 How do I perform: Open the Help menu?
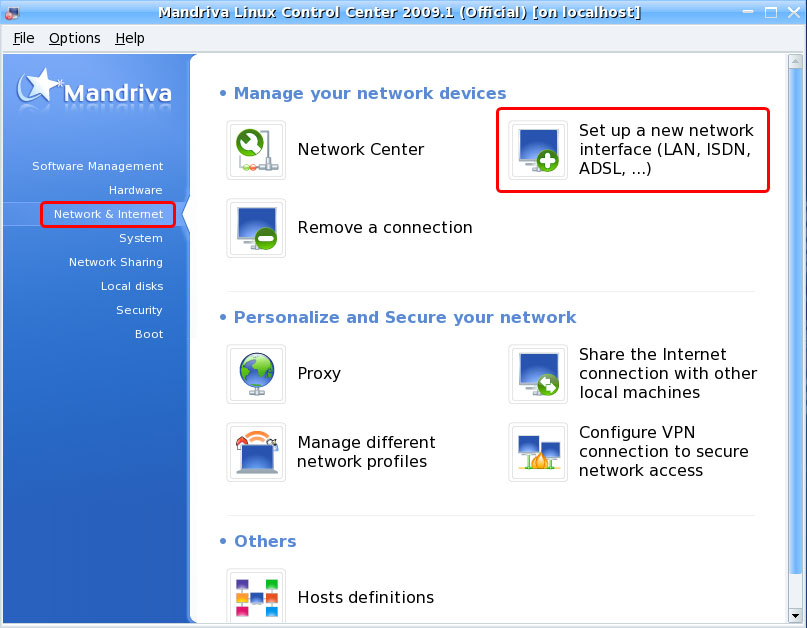click(130, 38)
